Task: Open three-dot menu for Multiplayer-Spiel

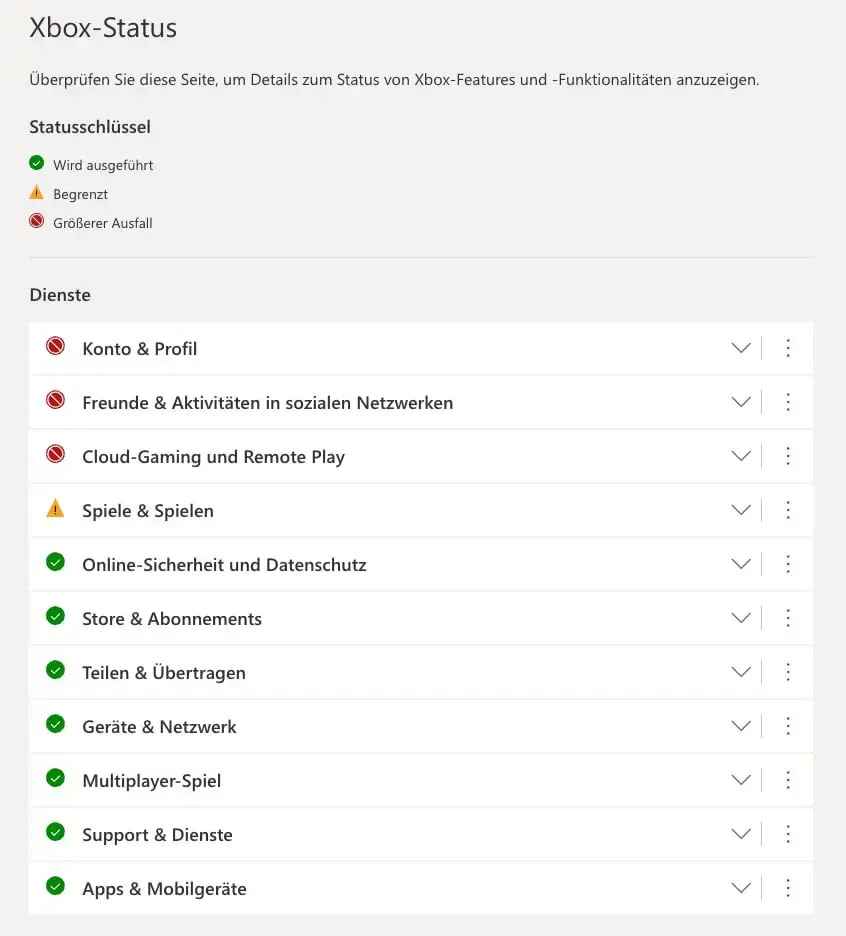Action: tap(788, 780)
